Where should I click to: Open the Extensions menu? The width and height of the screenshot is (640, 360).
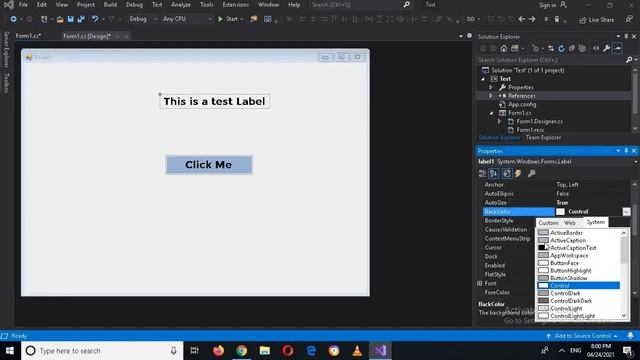click(x=236, y=5)
